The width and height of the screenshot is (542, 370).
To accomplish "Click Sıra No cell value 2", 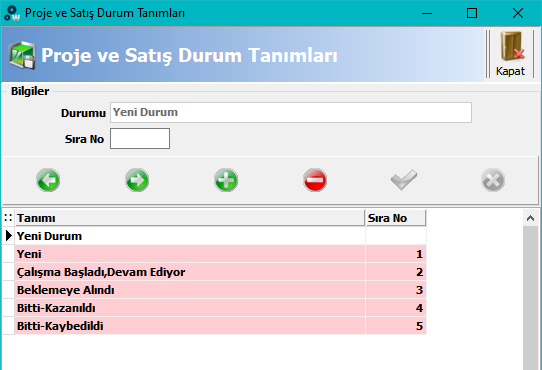I will coord(396,272).
